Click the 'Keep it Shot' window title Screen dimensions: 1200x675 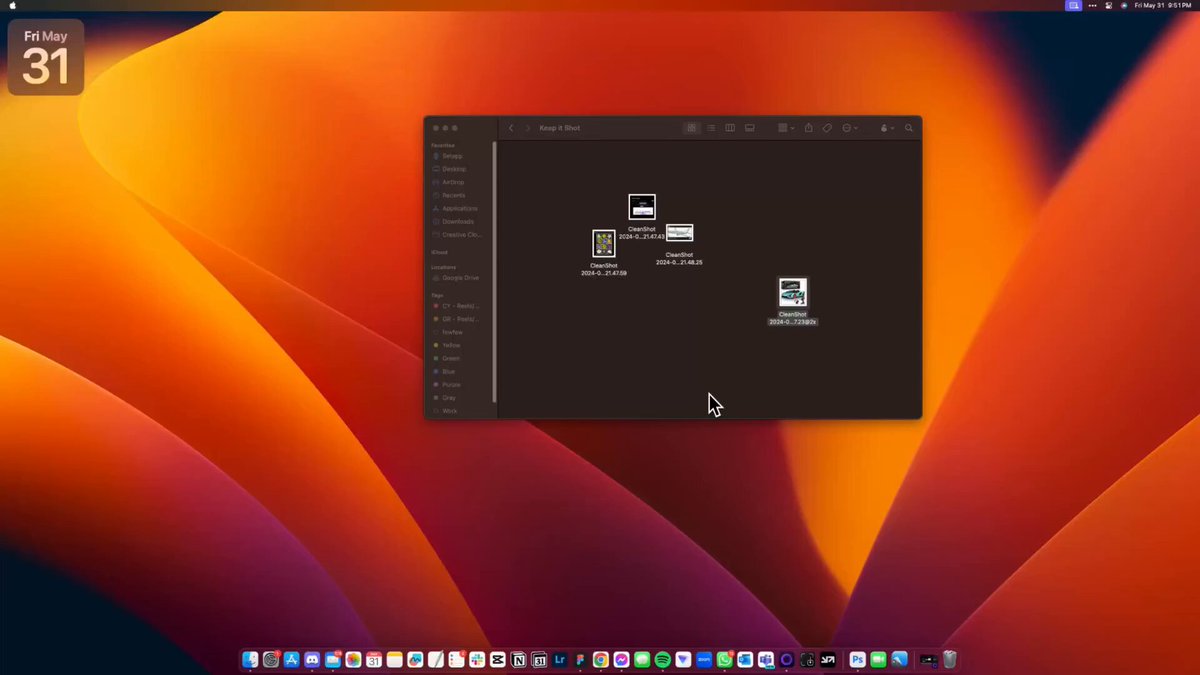click(560, 128)
